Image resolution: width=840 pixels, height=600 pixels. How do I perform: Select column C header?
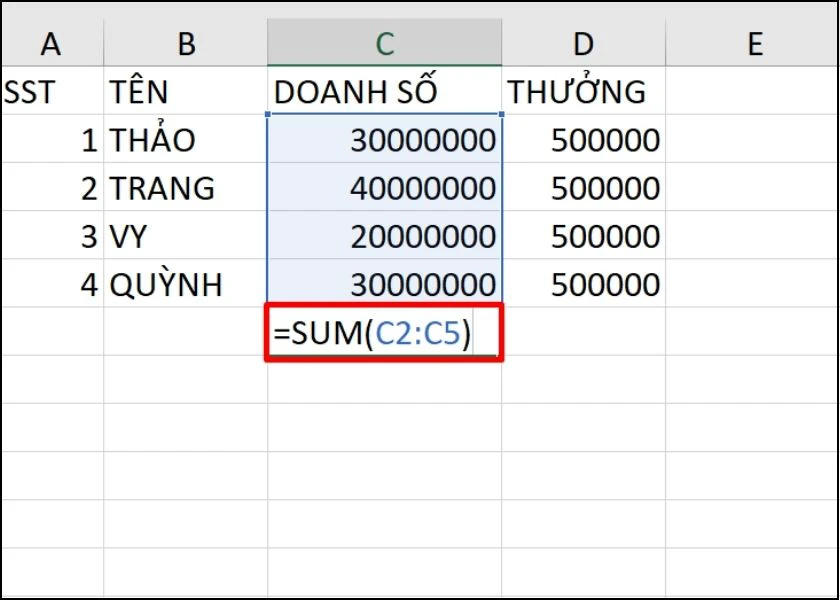click(x=385, y=44)
